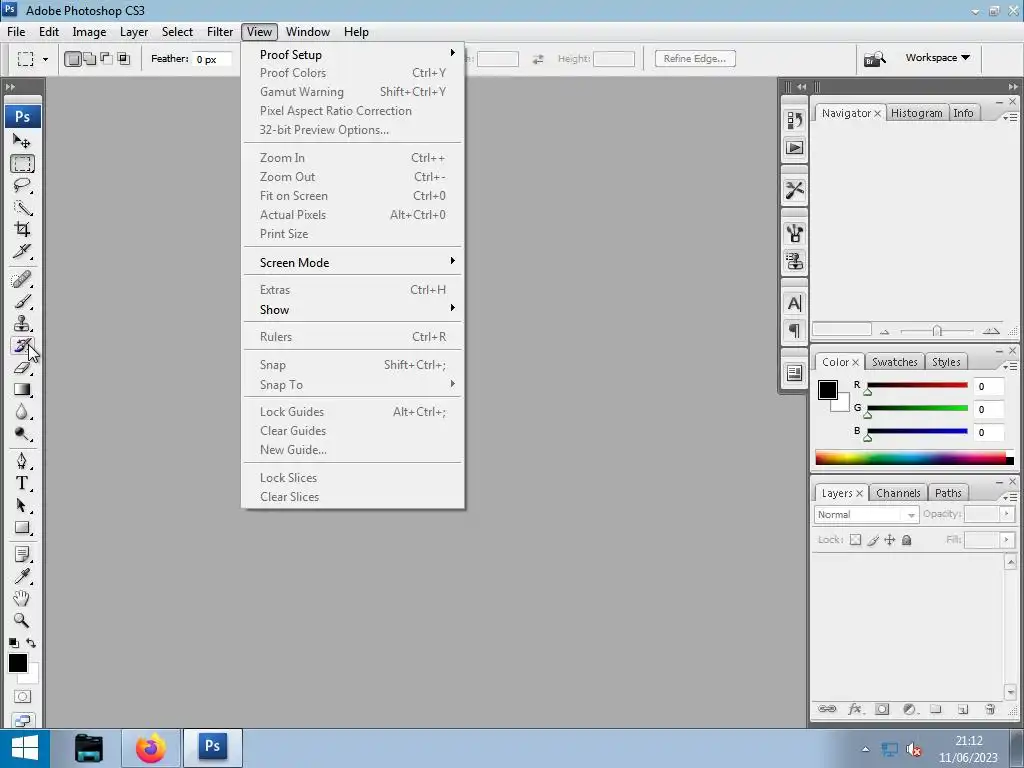Image resolution: width=1024 pixels, height=768 pixels.
Task: Choose Intersect with selection mode
Action: point(123,59)
